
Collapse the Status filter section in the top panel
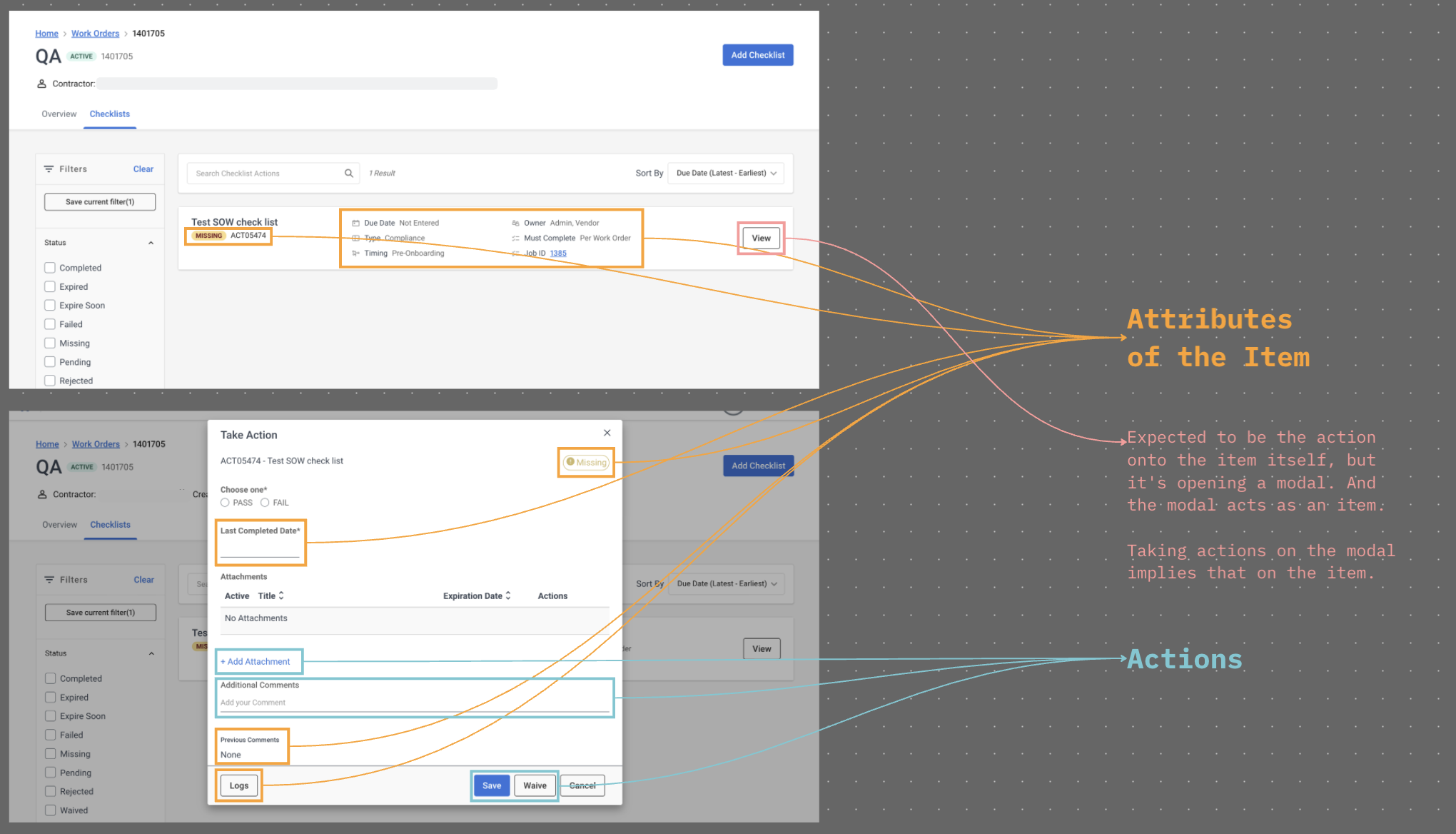151,243
